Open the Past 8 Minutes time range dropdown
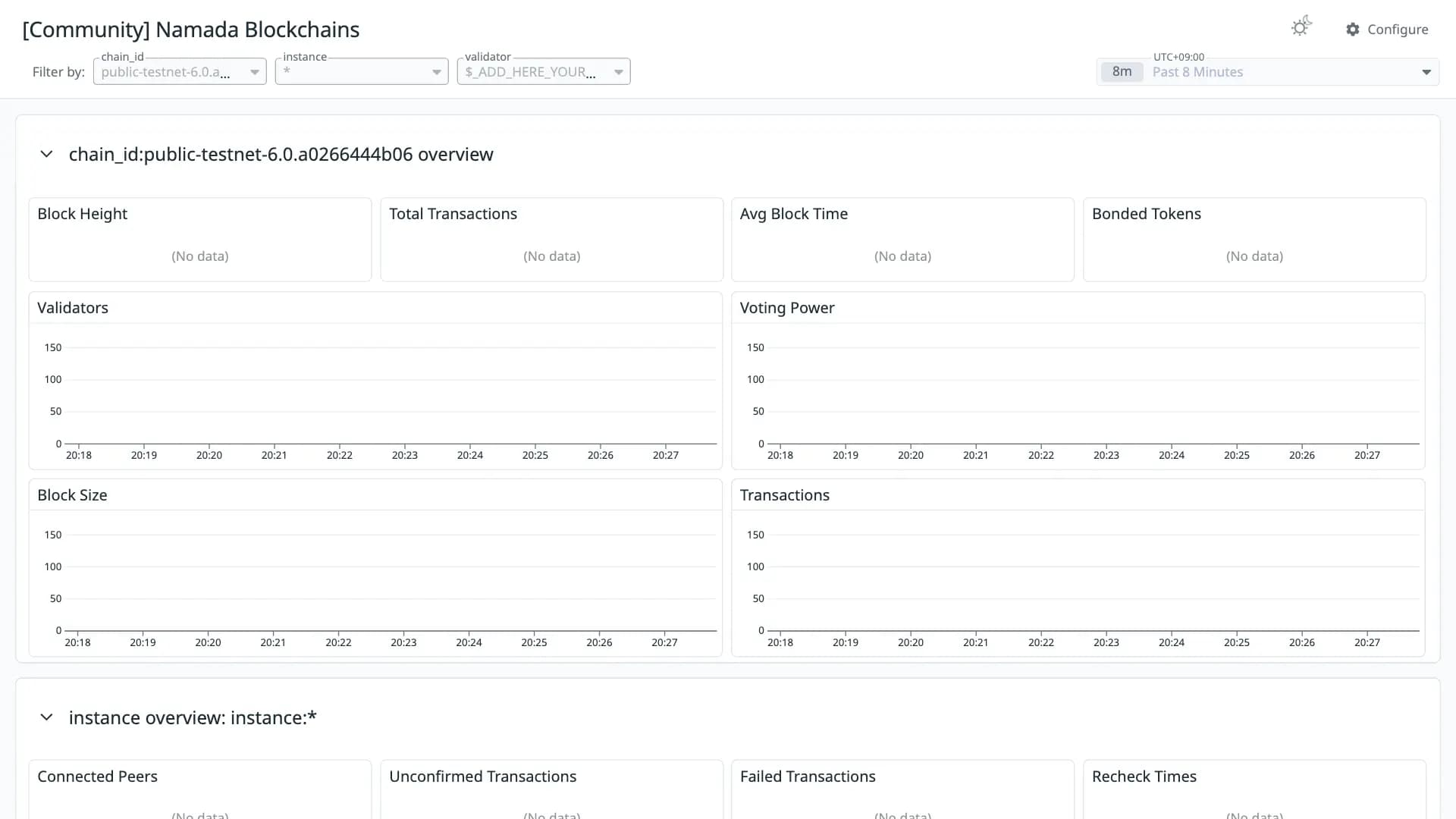This screenshot has height=819, width=1456. point(1268,72)
